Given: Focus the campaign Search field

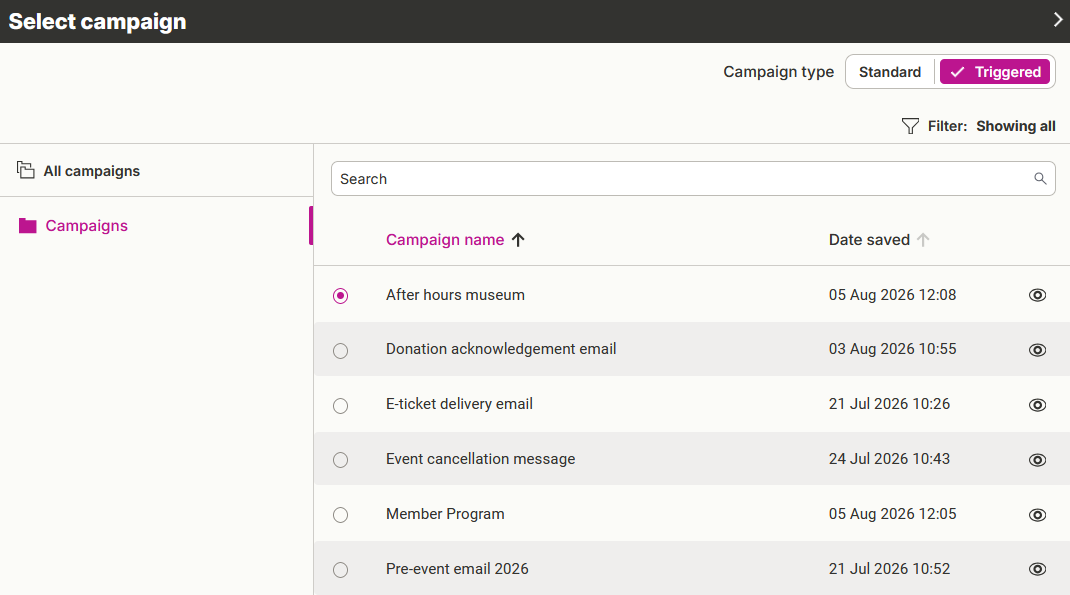Looking at the screenshot, I should tap(693, 179).
